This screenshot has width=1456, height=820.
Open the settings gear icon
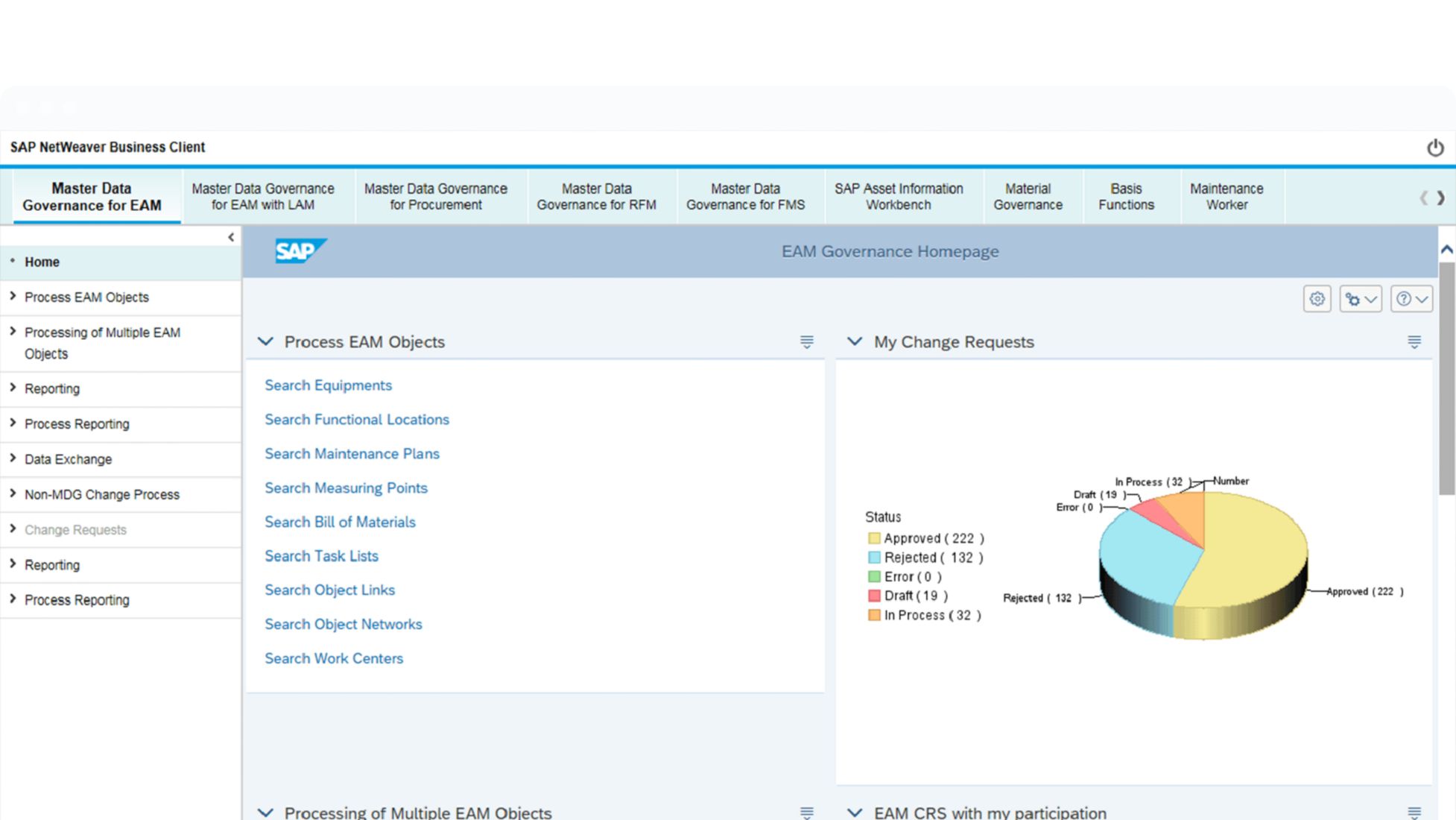1317,299
